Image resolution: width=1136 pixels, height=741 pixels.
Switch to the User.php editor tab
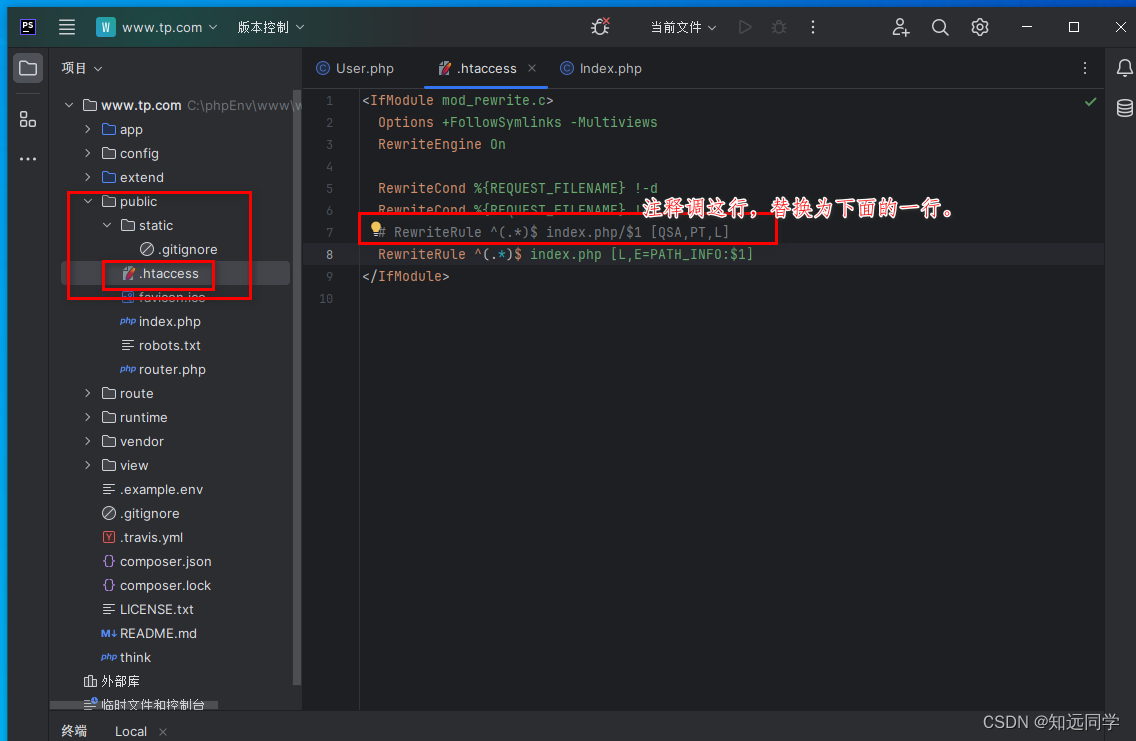356,69
